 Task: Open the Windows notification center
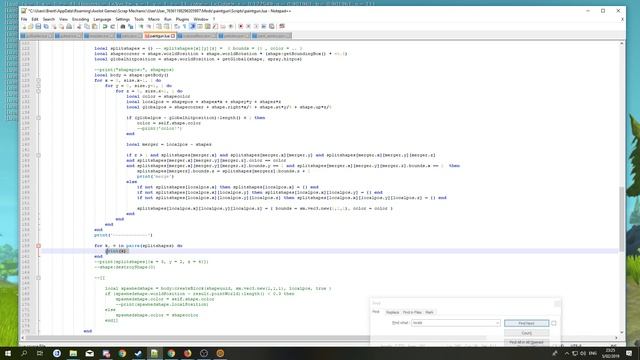(629, 353)
